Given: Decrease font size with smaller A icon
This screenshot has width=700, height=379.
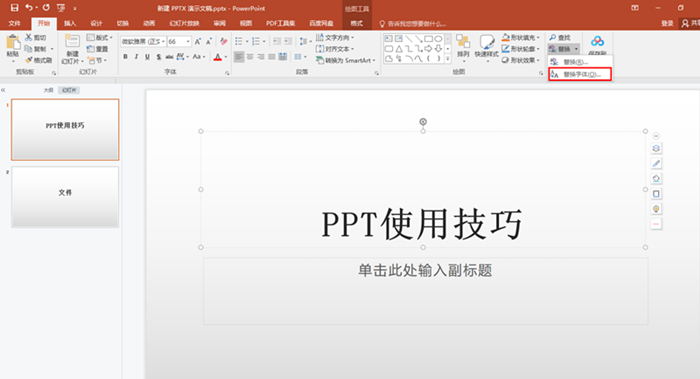Looking at the screenshot, I should coord(208,42).
